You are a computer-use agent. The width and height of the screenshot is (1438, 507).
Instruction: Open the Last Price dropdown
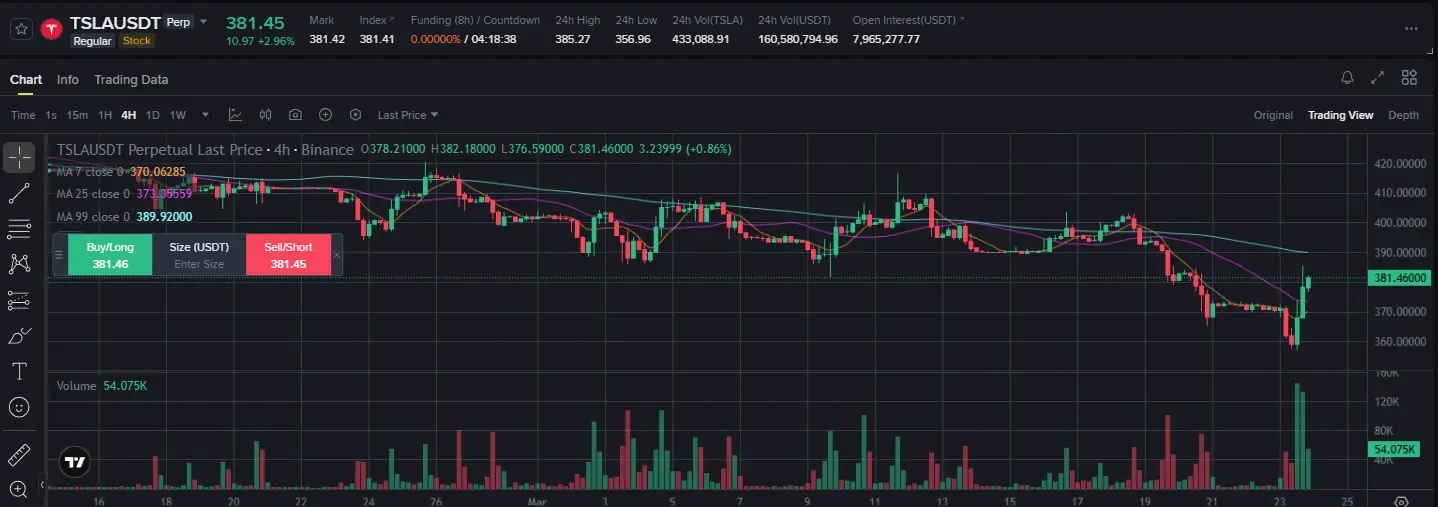tap(408, 115)
